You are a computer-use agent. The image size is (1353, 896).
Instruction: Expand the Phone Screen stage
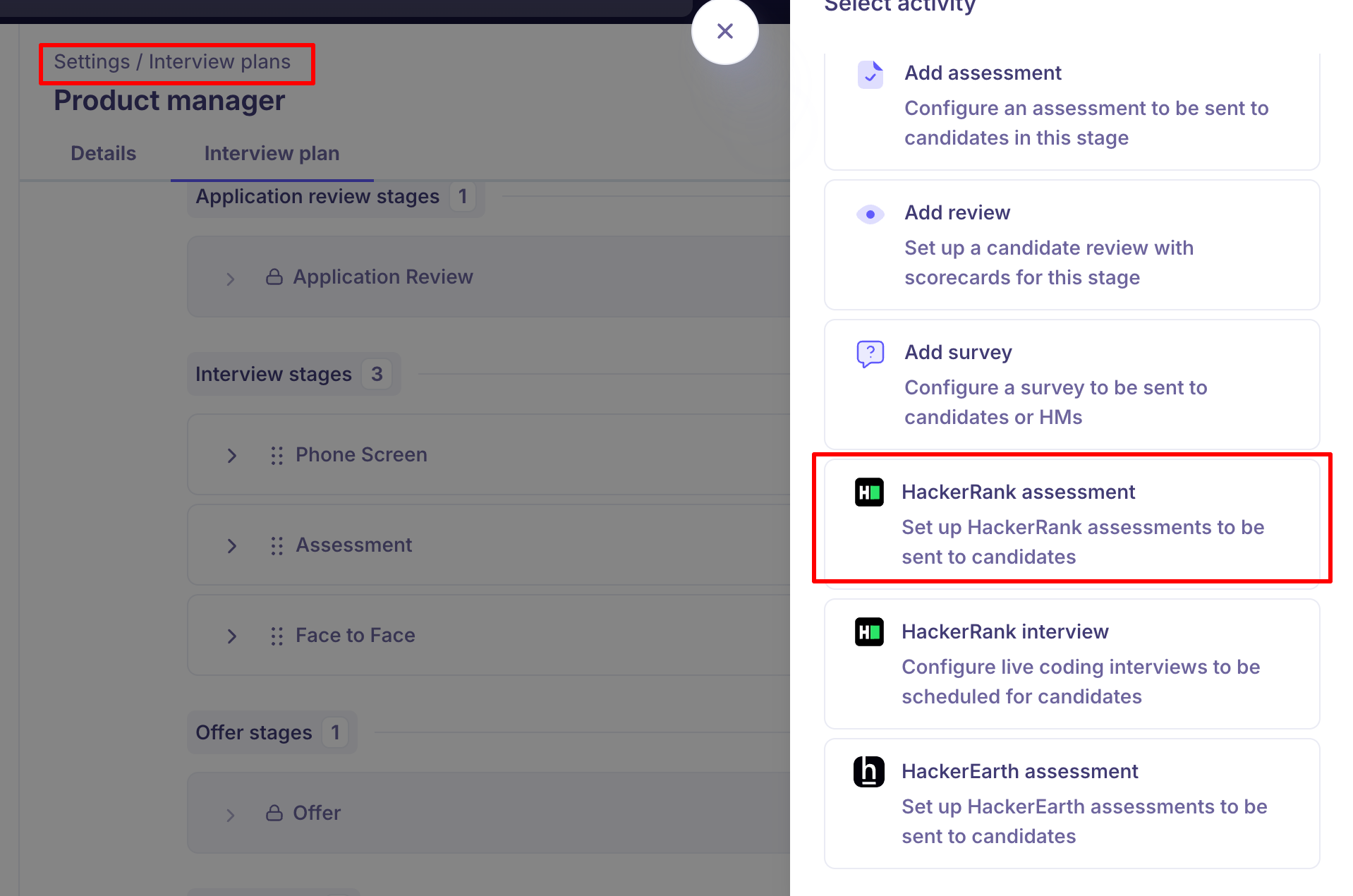pyautogui.click(x=231, y=456)
